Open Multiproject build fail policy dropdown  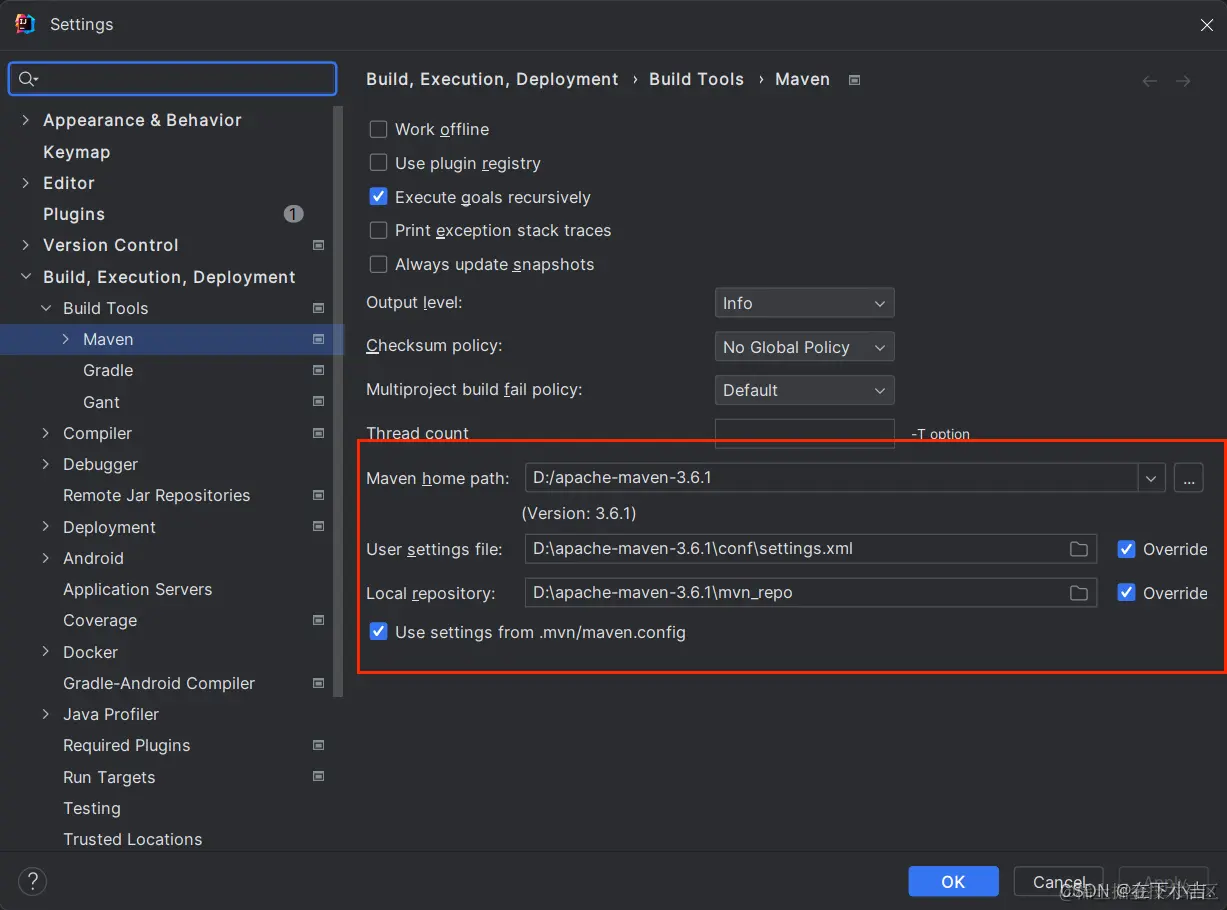804,390
